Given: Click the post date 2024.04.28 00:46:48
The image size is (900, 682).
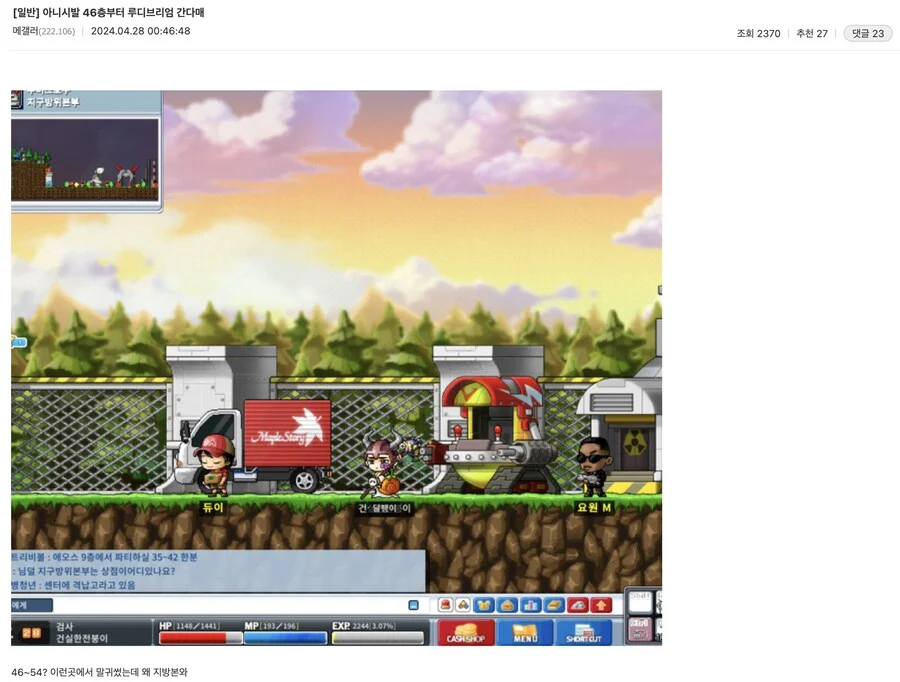Looking at the screenshot, I should click(141, 31).
